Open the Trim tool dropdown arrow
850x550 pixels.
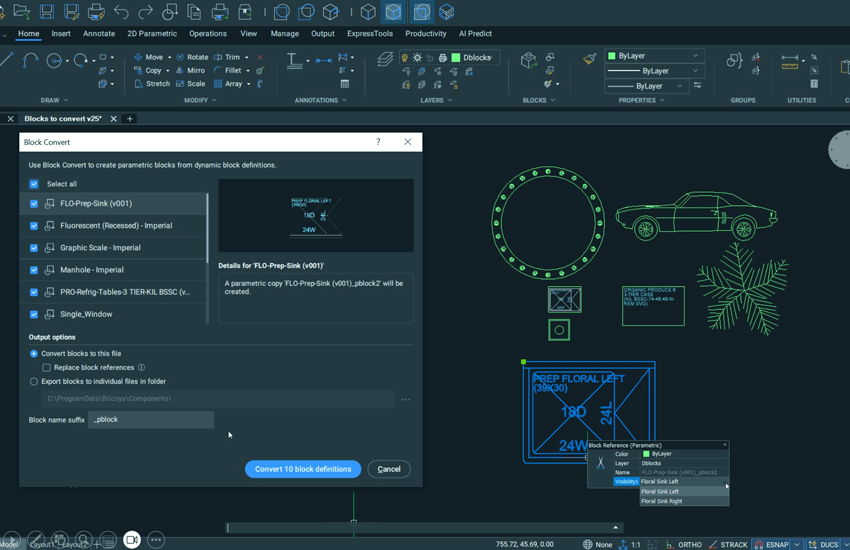pyautogui.click(x=247, y=57)
